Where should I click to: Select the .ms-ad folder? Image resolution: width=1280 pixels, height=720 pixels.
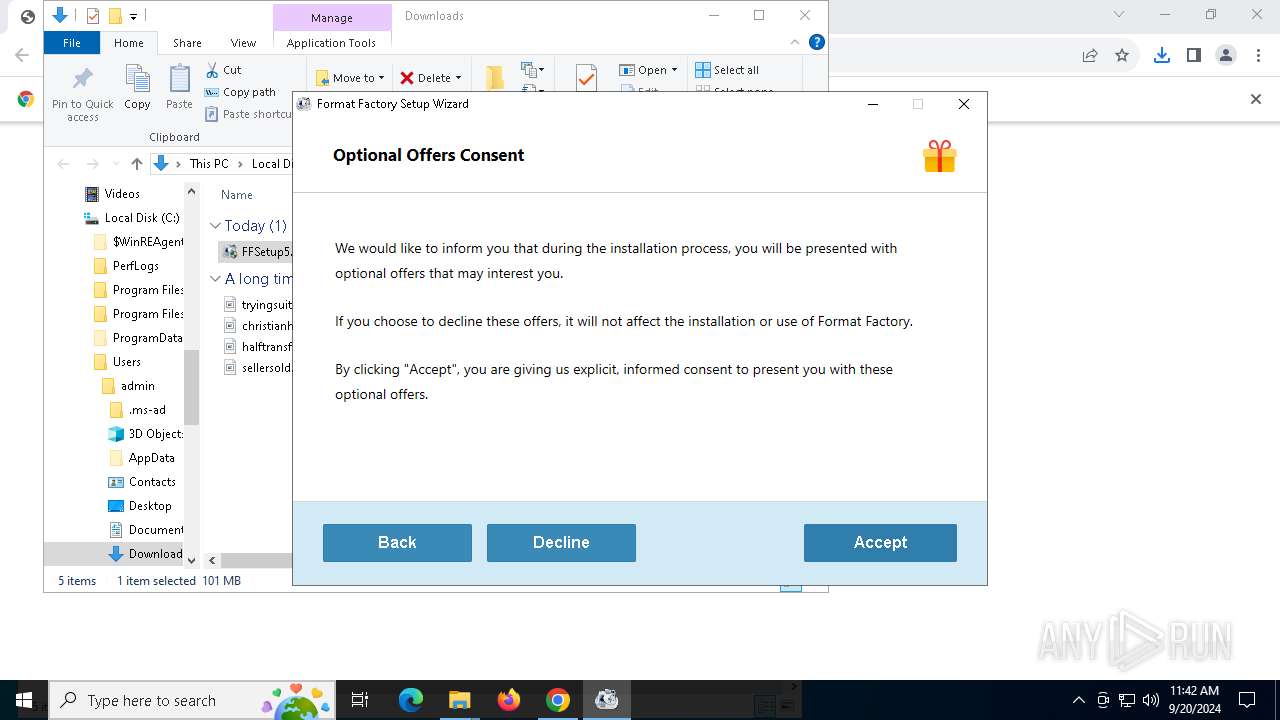click(x=138, y=410)
